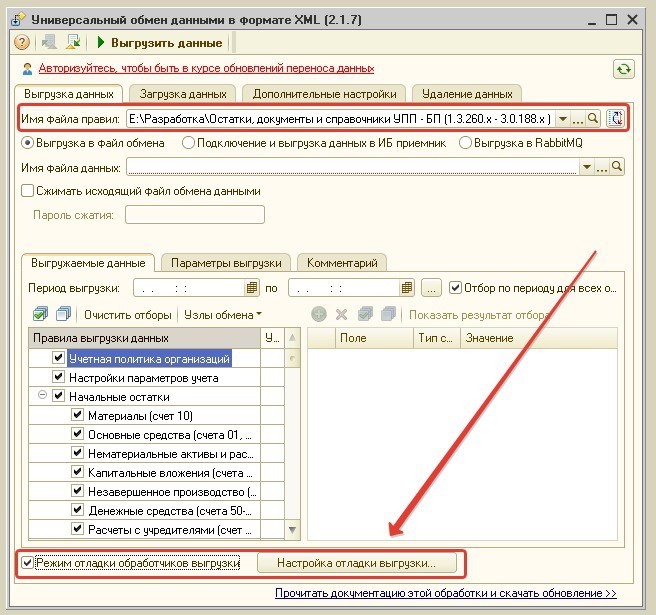Enable Сжимать исходящий файл обмена данными

tap(27, 191)
